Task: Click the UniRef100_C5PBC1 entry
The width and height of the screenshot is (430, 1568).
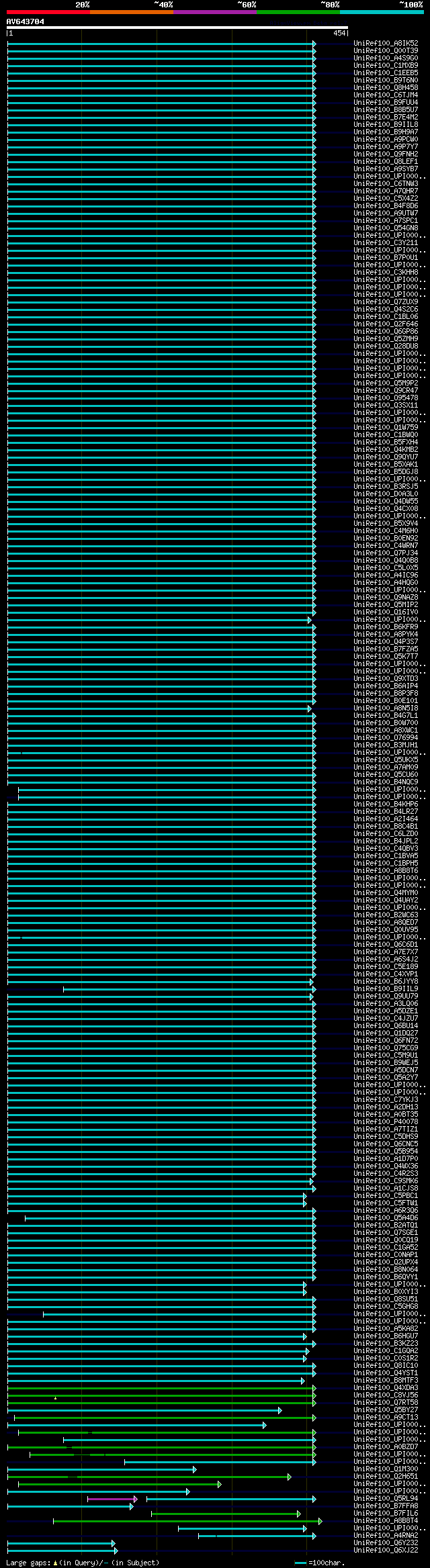Action: [x=386, y=1196]
